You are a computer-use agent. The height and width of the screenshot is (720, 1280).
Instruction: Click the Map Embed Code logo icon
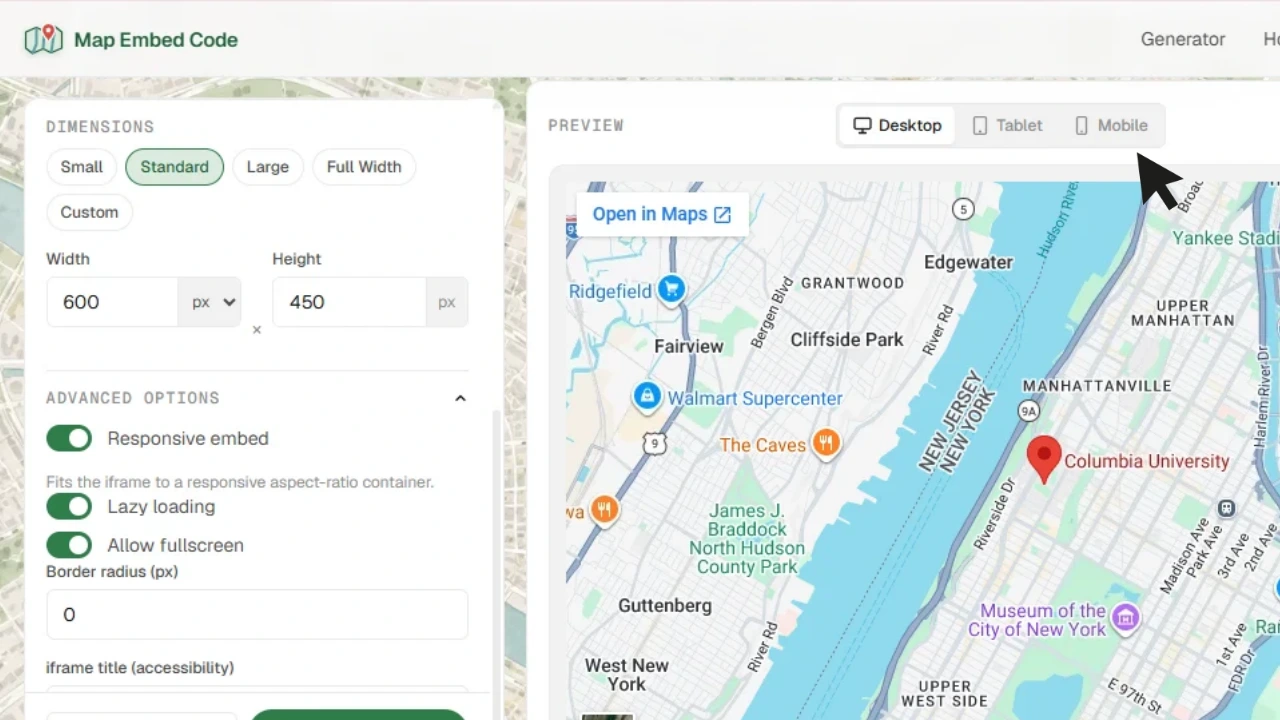[x=43, y=40]
